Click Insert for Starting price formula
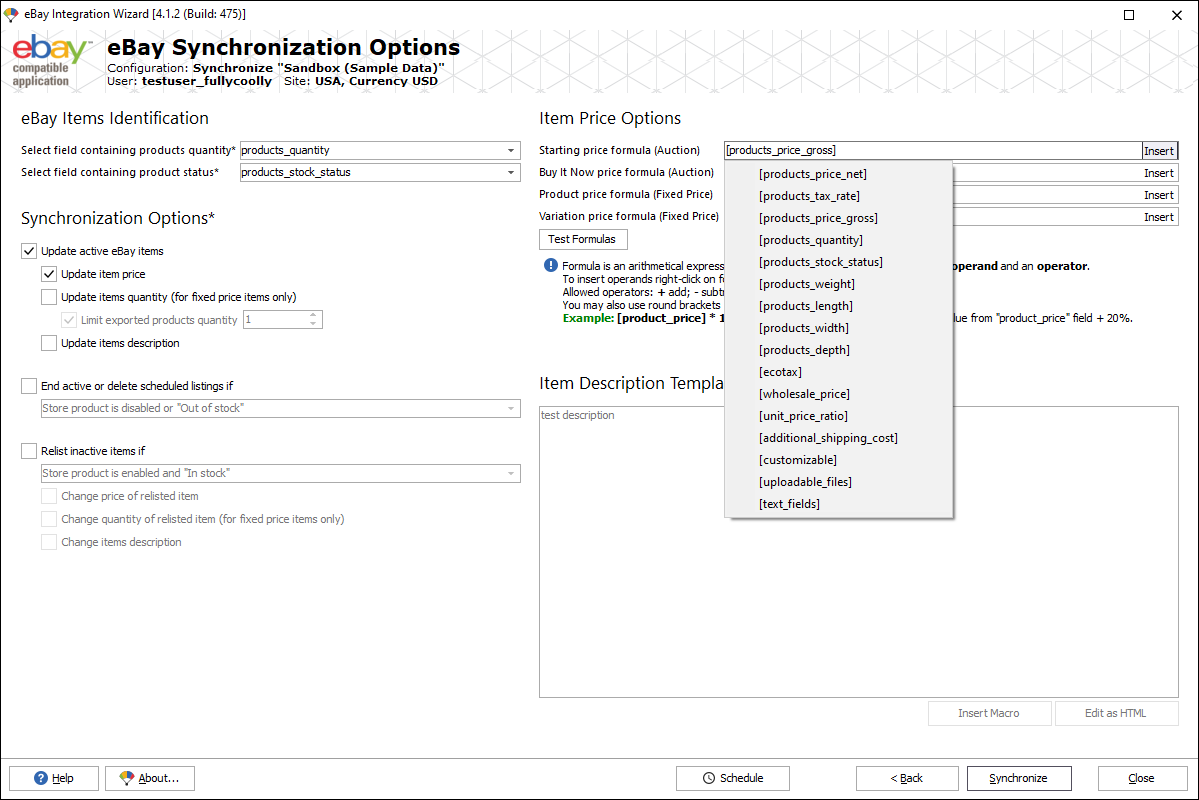1199x800 pixels. [x=1159, y=151]
